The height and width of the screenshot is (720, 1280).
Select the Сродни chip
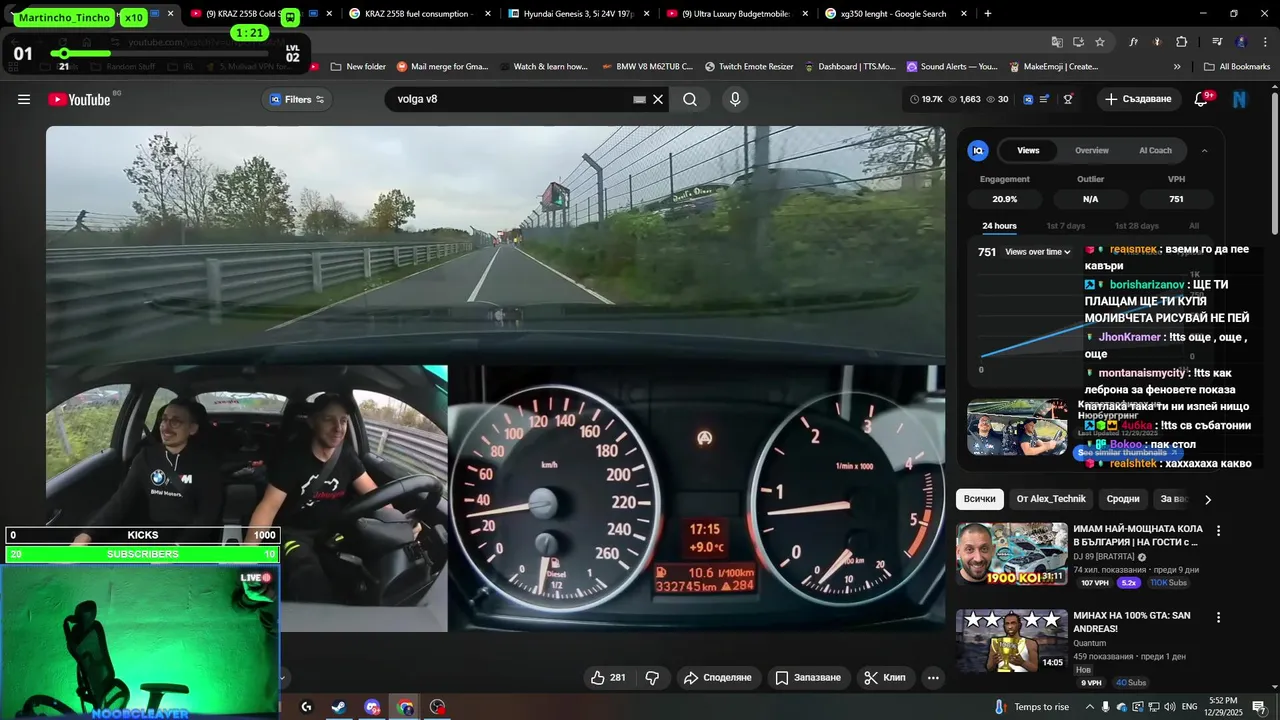[1123, 499]
